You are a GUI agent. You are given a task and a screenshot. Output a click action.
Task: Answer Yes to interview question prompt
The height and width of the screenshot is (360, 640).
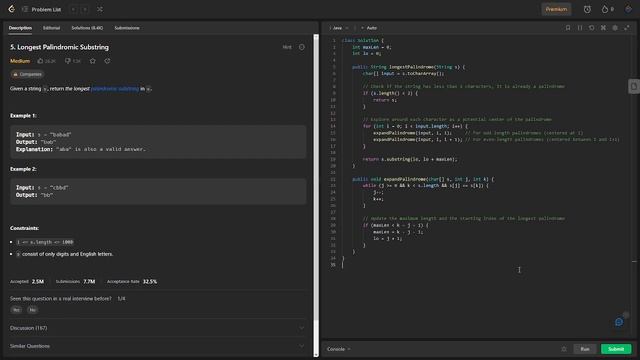point(16,310)
